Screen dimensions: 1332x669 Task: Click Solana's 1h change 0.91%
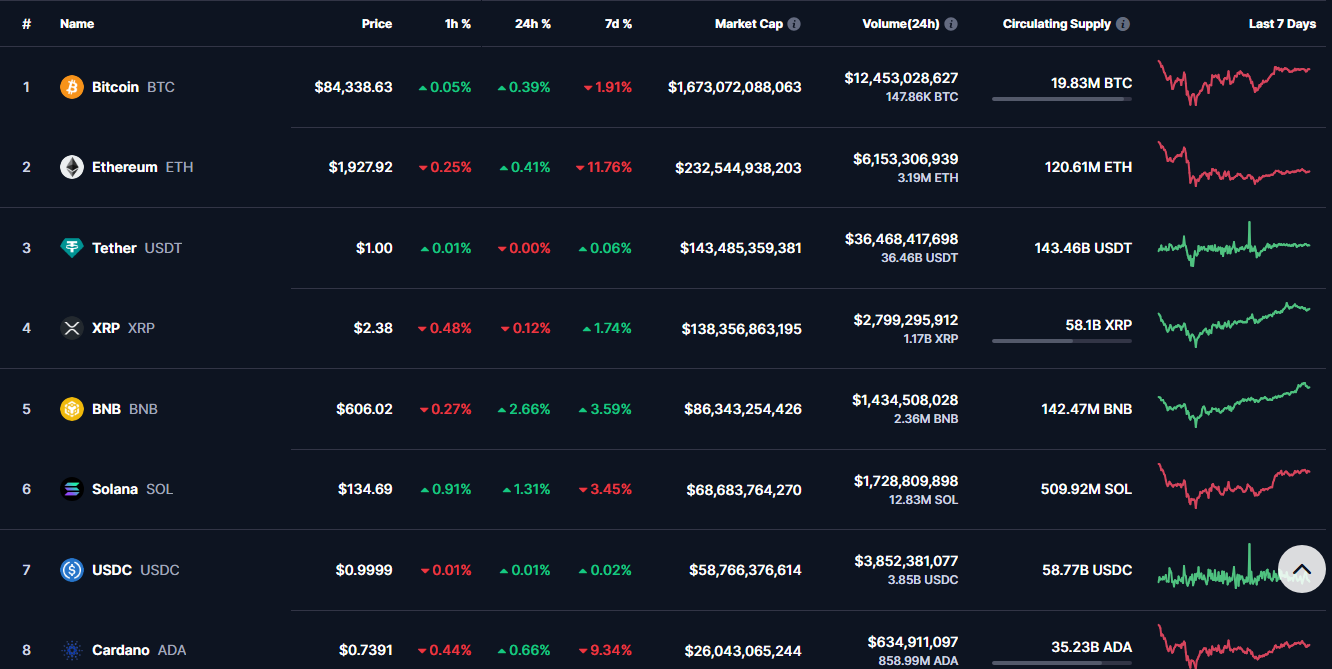click(x=445, y=489)
